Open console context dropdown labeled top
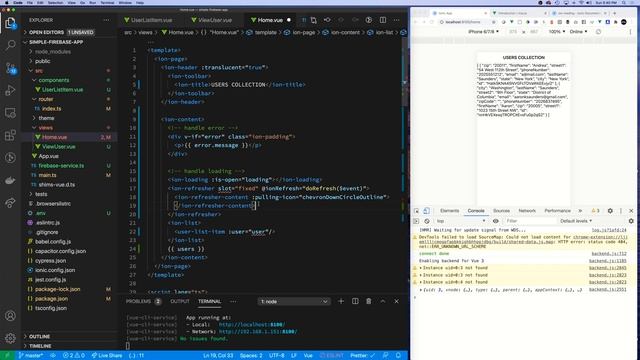The image size is (640, 360). click(x=461, y=221)
